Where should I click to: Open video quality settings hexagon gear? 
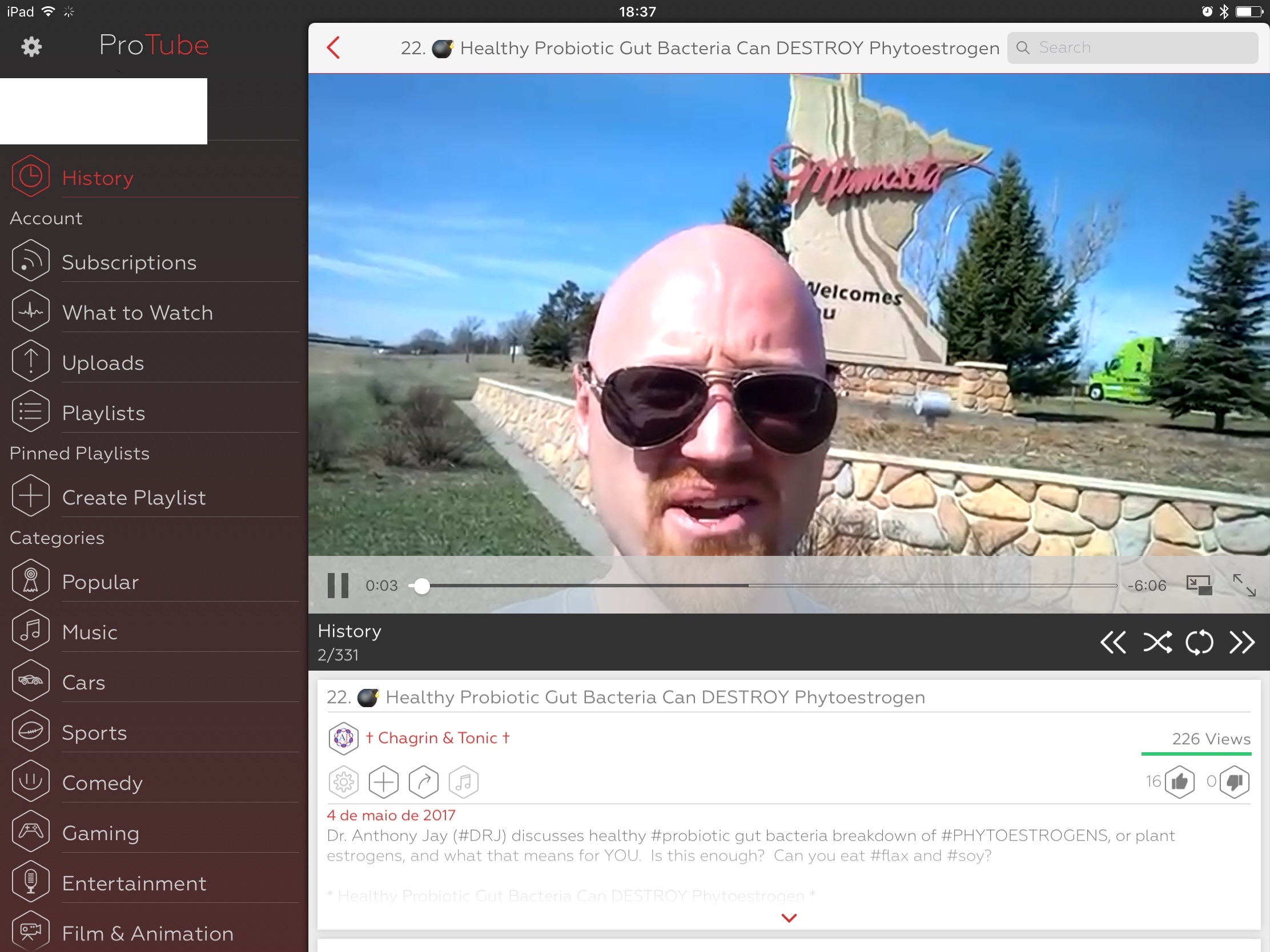click(x=343, y=781)
